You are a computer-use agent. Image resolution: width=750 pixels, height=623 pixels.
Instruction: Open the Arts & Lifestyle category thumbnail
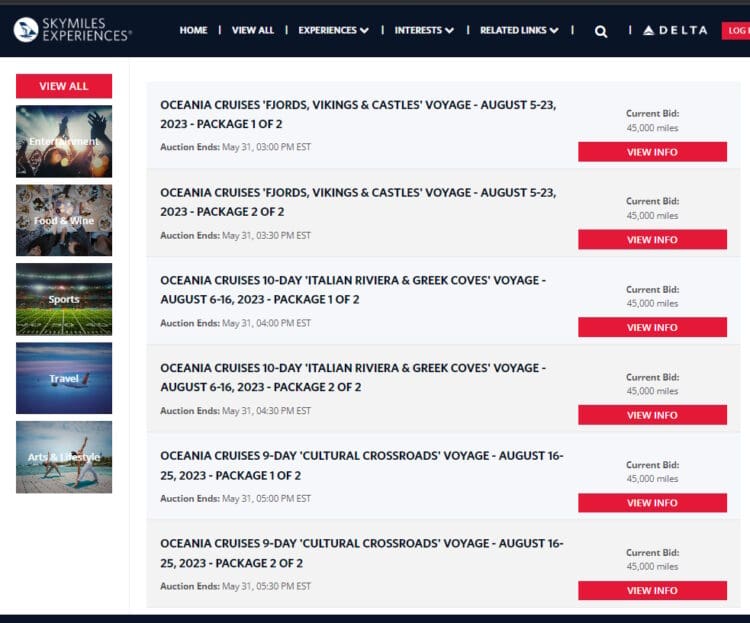tap(64, 457)
